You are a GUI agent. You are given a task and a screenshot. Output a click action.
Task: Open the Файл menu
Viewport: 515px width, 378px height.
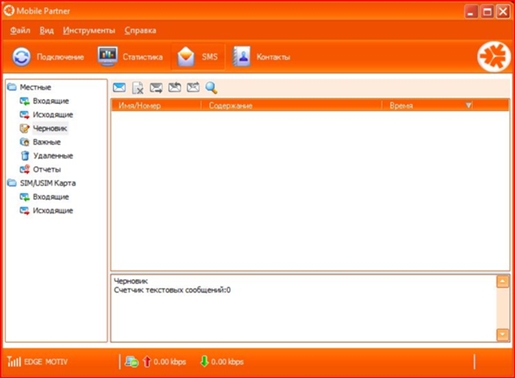click(x=20, y=31)
